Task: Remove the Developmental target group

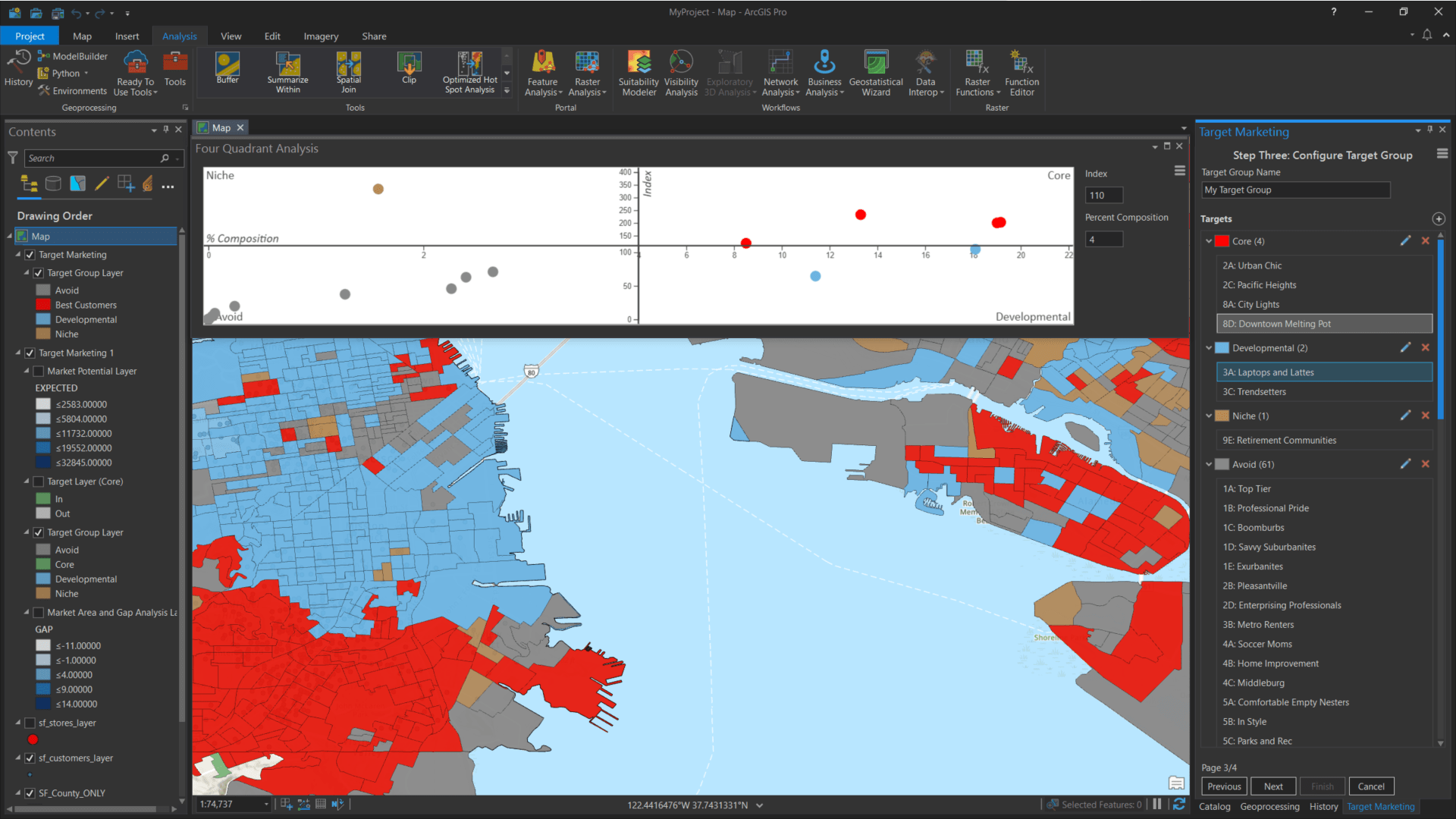Action: pos(1425,348)
